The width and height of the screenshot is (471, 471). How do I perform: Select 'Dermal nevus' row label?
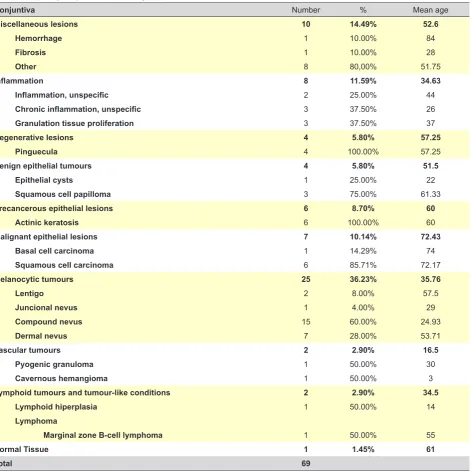[41, 336]
